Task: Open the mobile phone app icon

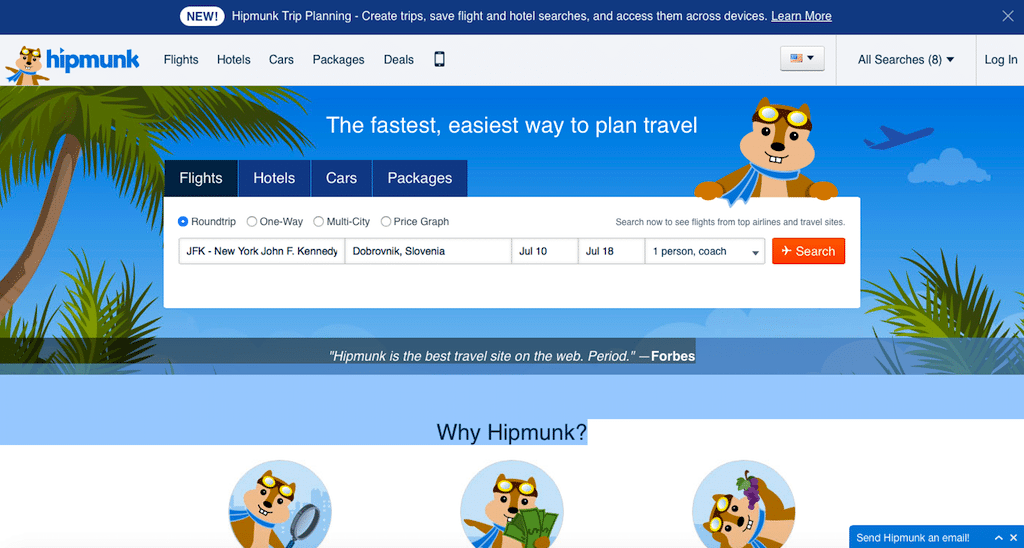Action: pyautogui.click(x=440, y=59)
